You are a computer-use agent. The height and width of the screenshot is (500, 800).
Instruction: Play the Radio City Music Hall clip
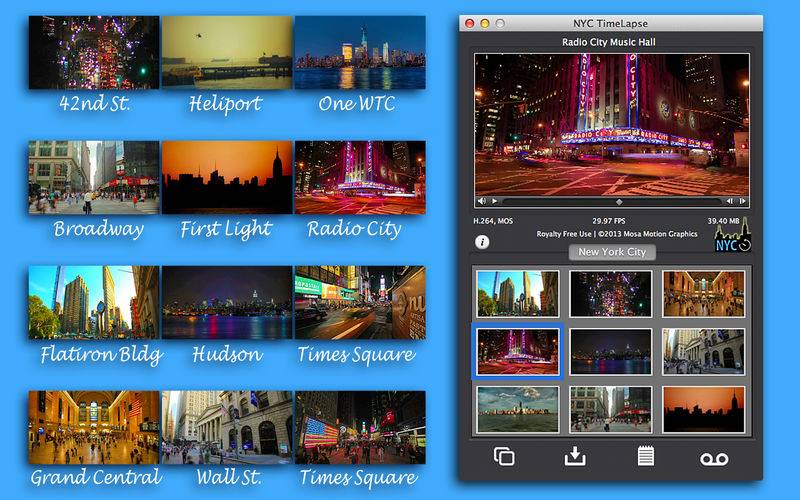(494, 202)
